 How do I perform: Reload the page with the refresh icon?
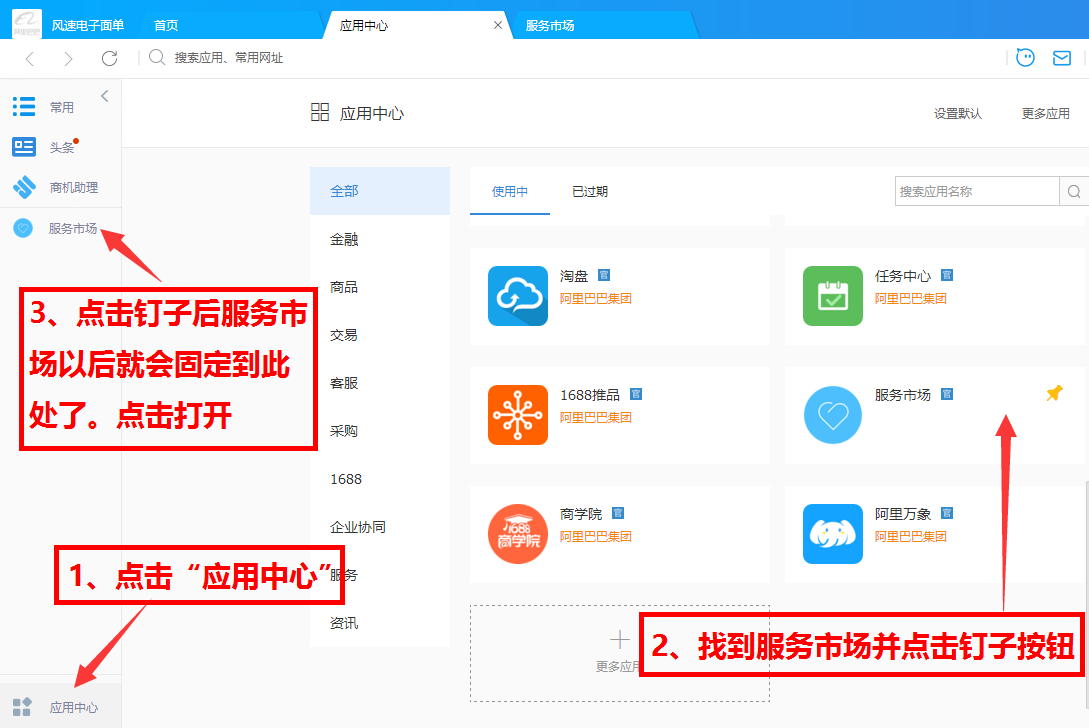109,58
